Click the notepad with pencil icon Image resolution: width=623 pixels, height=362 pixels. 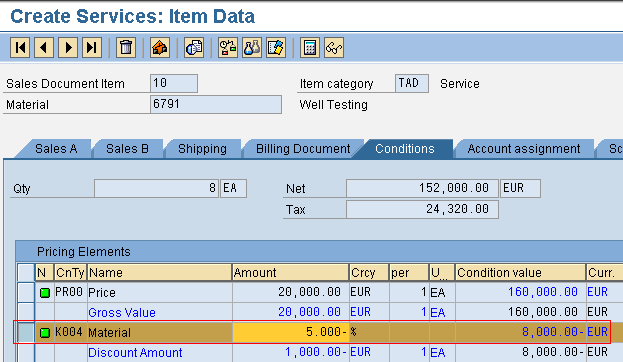click(x=276, y=48)
